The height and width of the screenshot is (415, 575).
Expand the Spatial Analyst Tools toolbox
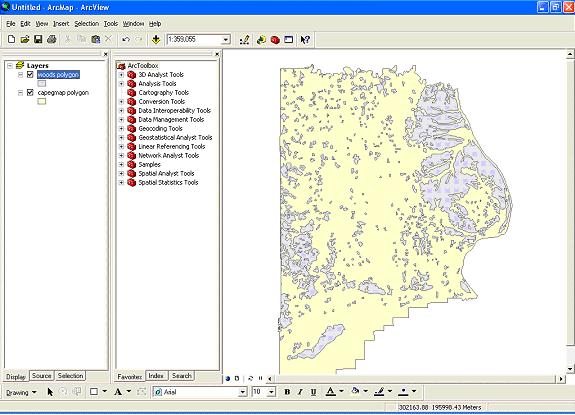point(121,173)
